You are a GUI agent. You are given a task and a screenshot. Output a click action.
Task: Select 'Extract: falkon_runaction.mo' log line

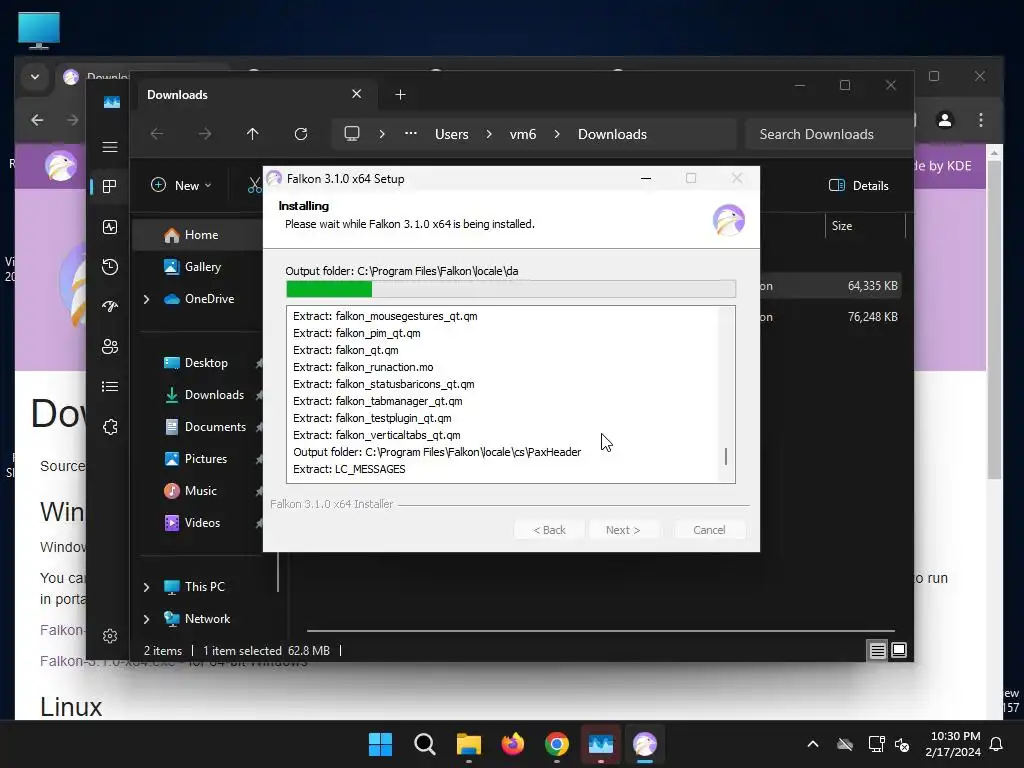[363, 367]
